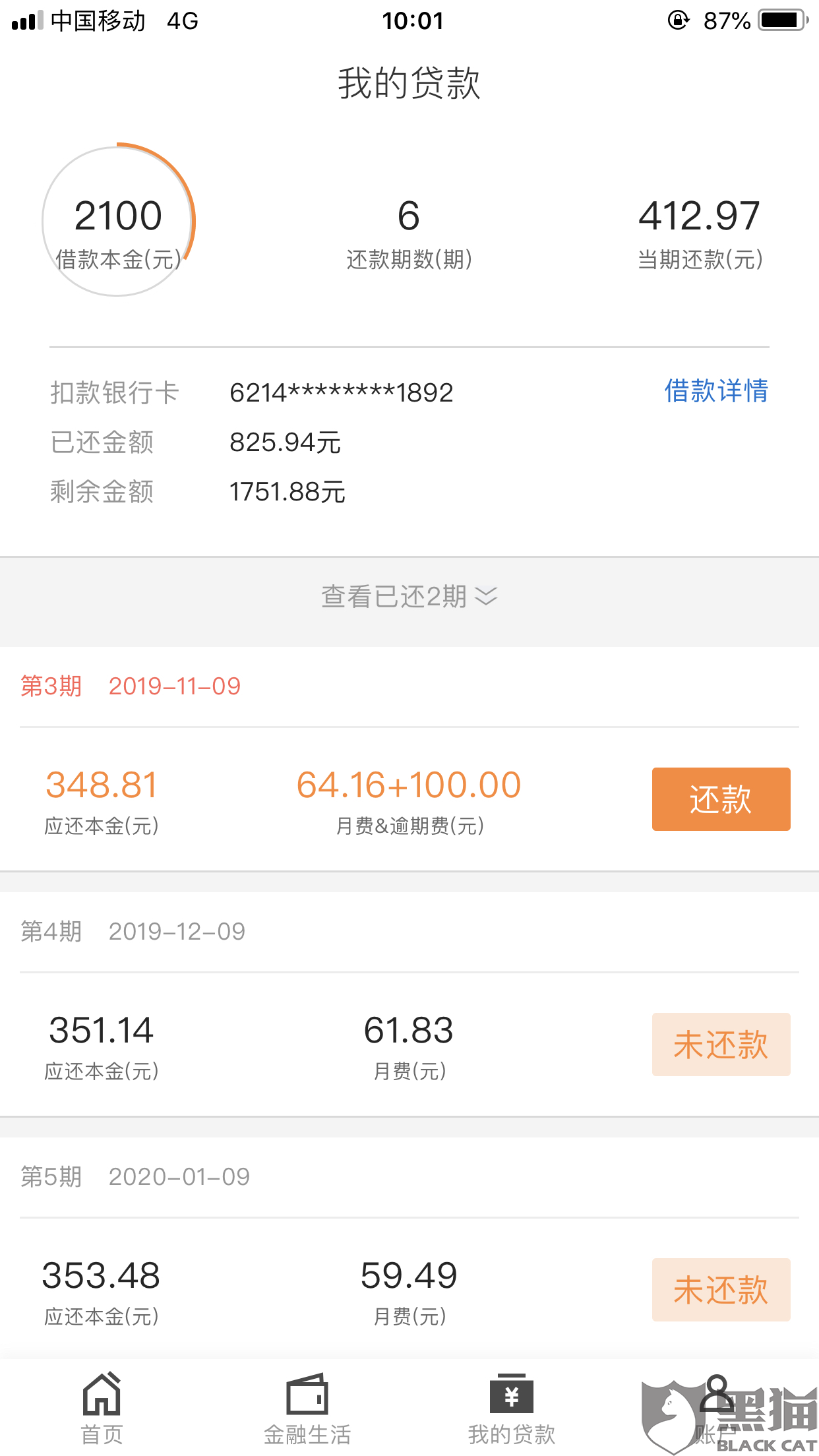This screenshot has width=819, height=1456.
Task: Select the 第3期 2019-11-09 overdue header
Action: tap(131, 686)
